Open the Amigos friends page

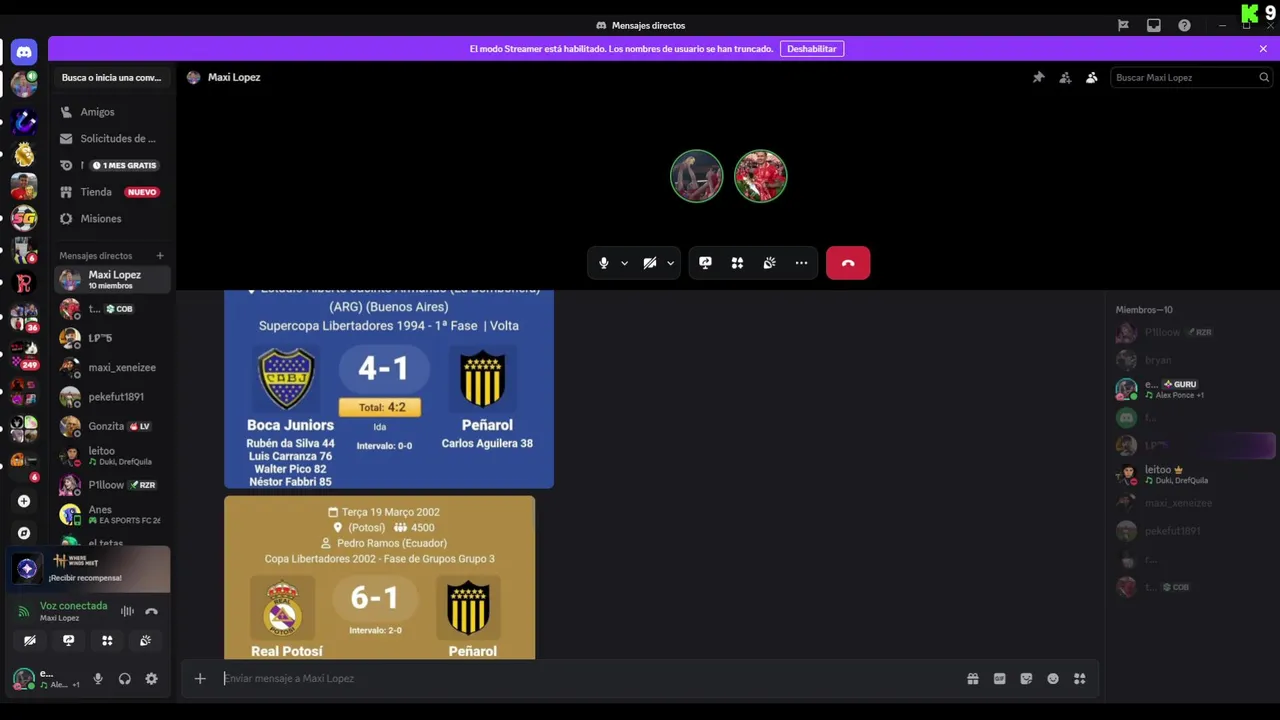coord(114,112)
